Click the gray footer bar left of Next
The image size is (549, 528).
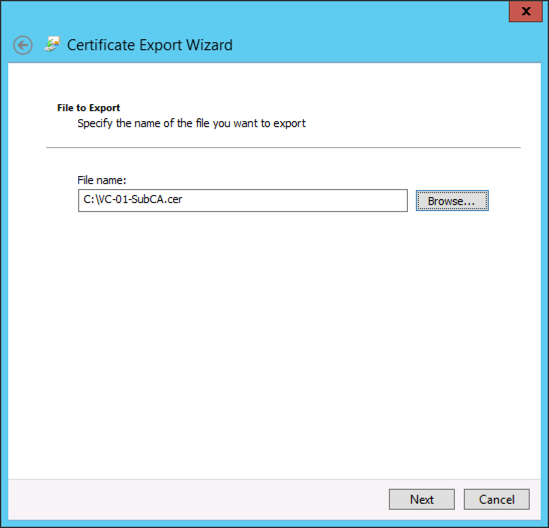196,499
